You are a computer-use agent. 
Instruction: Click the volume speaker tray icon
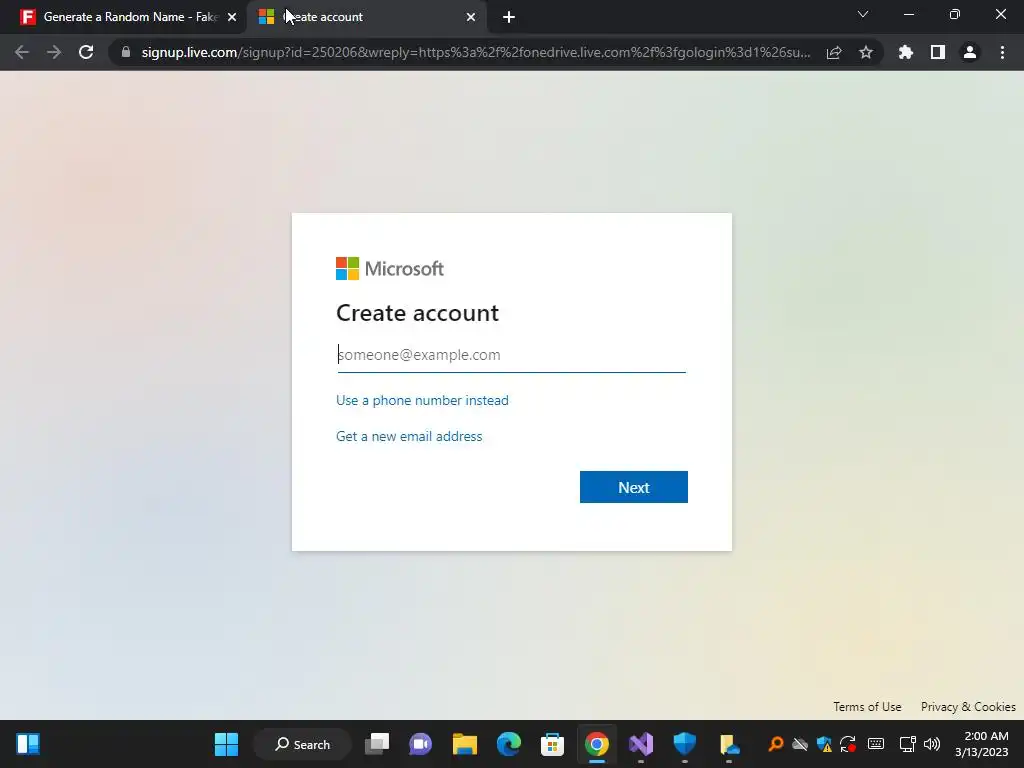click(932, 744)
